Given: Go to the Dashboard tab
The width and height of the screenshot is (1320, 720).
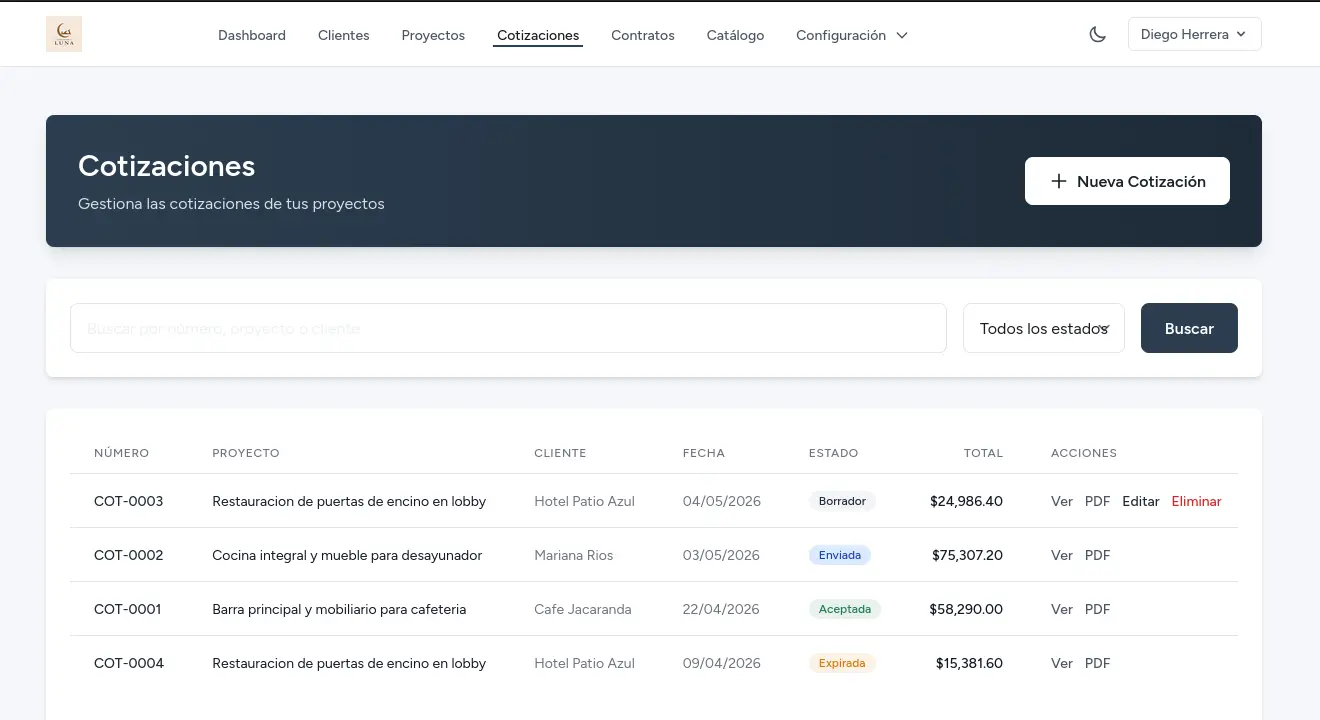Looking at the screenshot, I should point(252,35).
